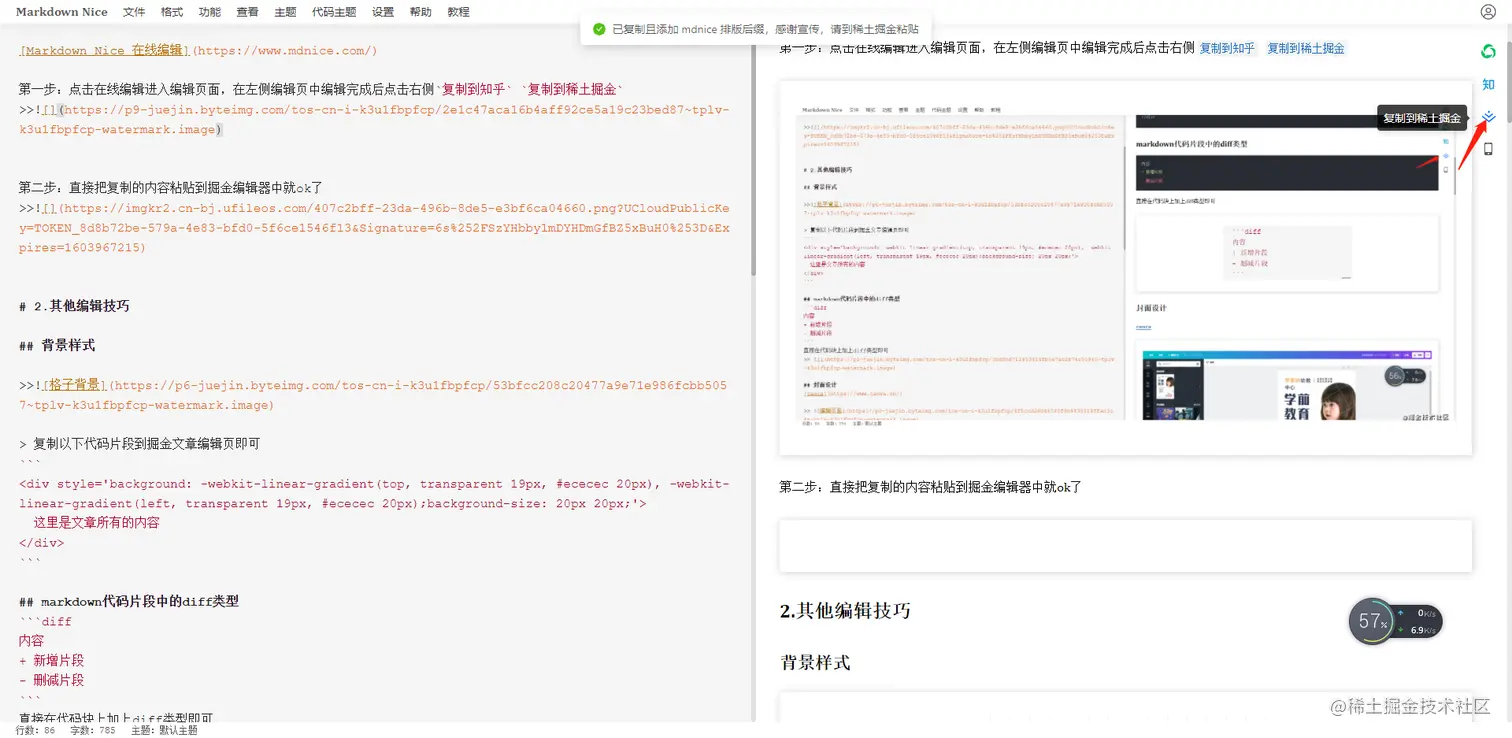Screen dimensions: 1512x738
Task: Click the 2.其他编辑技巧 heading in preview
Action: click(x=845, y=610)
